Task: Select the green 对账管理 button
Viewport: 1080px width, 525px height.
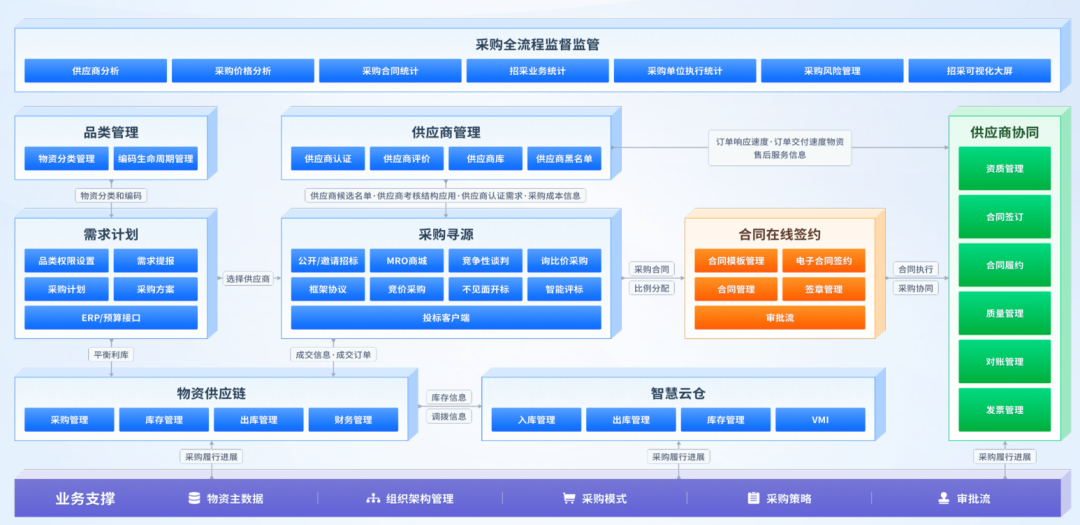Action: [1004, 361]
